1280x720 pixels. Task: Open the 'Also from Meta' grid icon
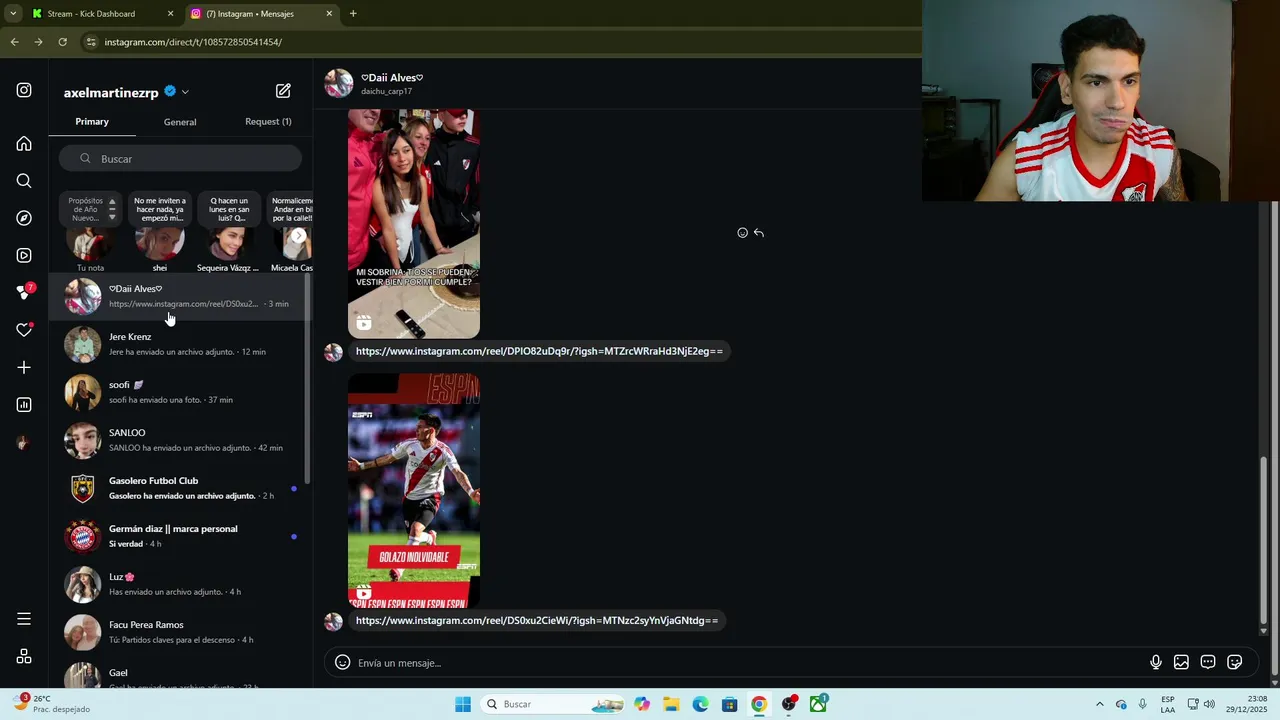pyautogui.click(x=24, y=656)
